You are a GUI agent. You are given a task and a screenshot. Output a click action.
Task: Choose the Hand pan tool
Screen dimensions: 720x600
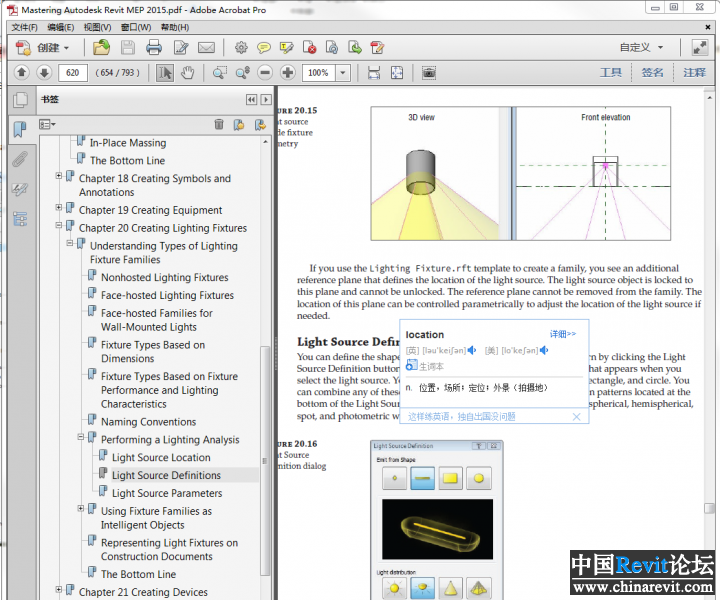coord(187,73)
